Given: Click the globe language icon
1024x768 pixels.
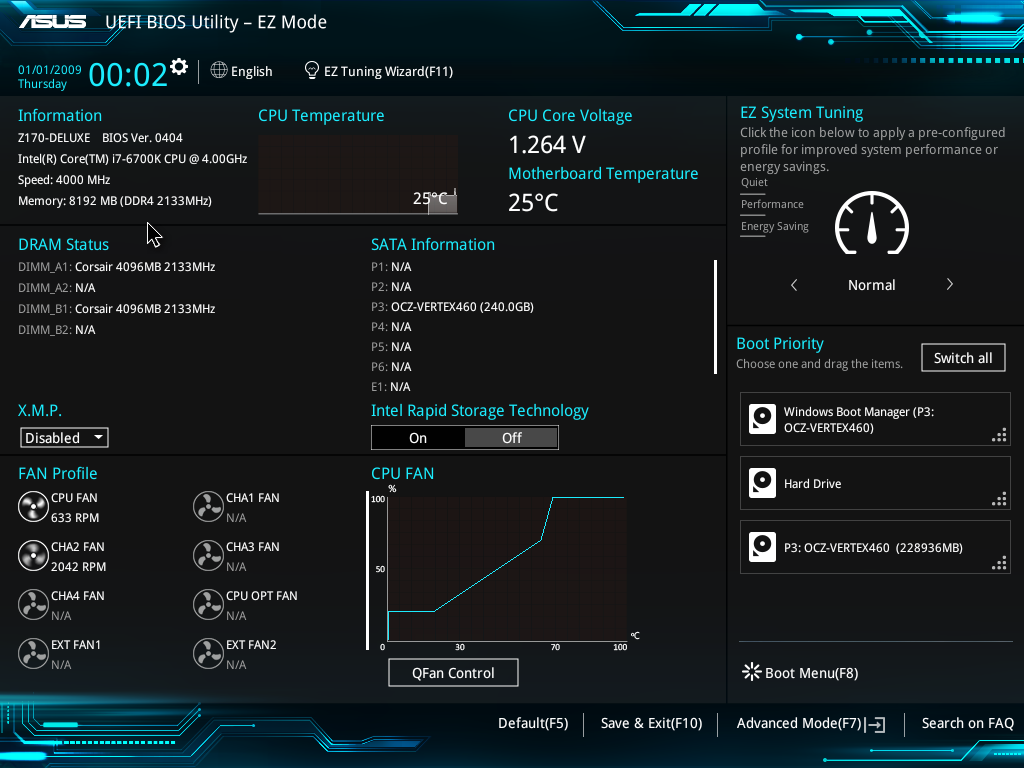Looking at the screenshot, I should click(219, 71).
